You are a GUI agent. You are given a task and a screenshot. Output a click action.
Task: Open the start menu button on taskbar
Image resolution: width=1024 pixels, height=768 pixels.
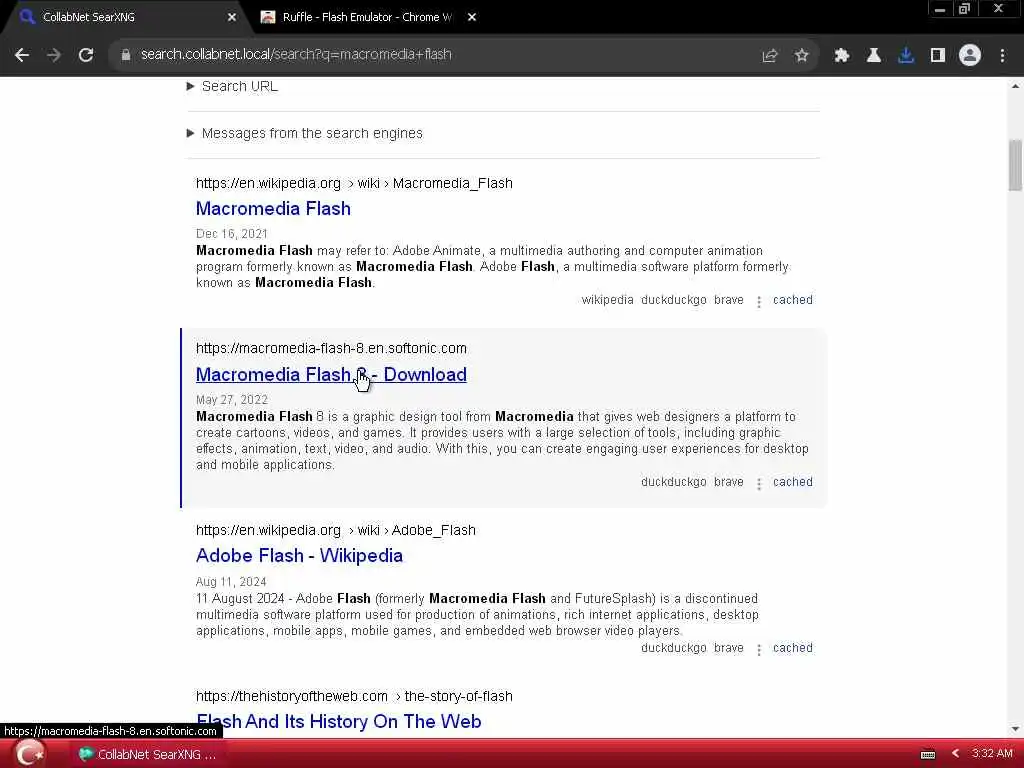pyautogui.click(x=29, y=754)
